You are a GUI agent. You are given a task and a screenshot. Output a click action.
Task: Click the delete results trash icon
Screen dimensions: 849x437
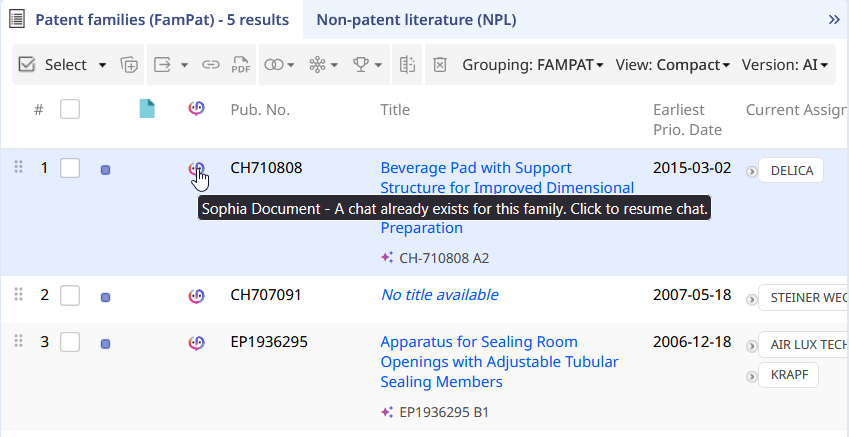pyautogui.click(x=440, y=65)
